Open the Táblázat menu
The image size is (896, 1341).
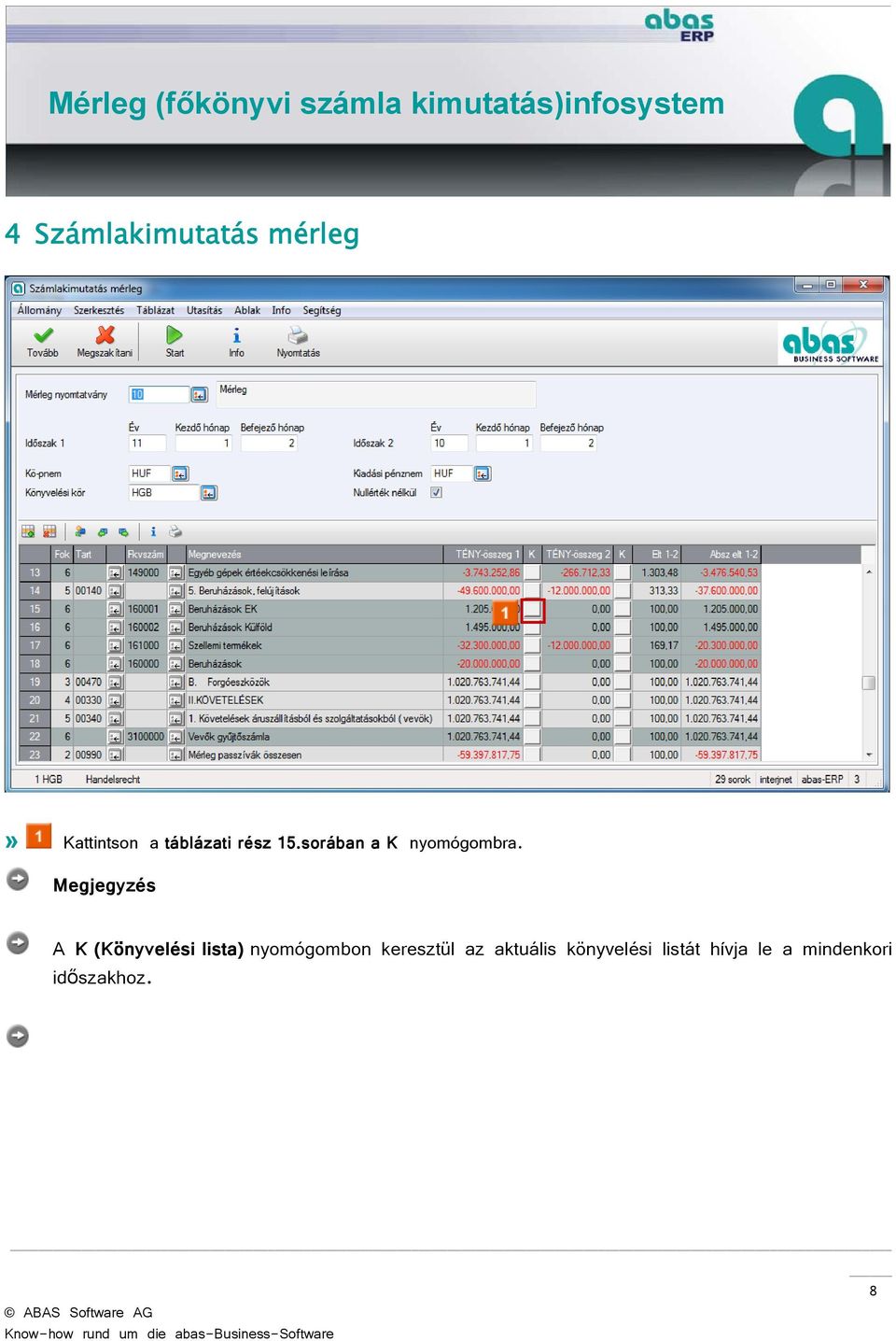click(155, 310)
